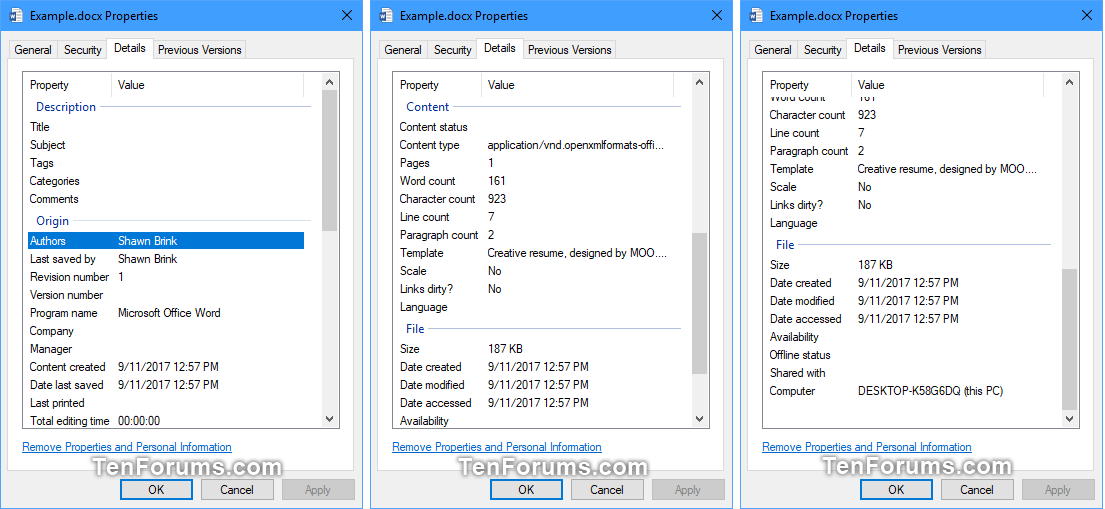Click scroll up arrow in left window list
The height and width of the screenshot is (509, 1105).
point(329,82)
